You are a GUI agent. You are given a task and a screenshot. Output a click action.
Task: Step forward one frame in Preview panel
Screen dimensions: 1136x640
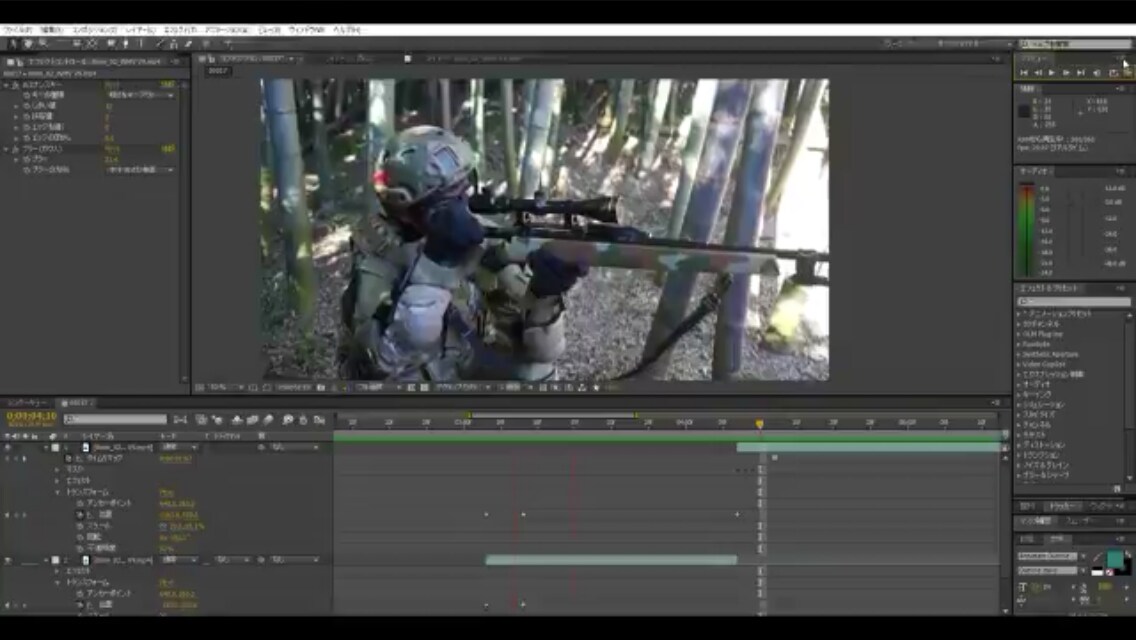tap(1066, 72)
